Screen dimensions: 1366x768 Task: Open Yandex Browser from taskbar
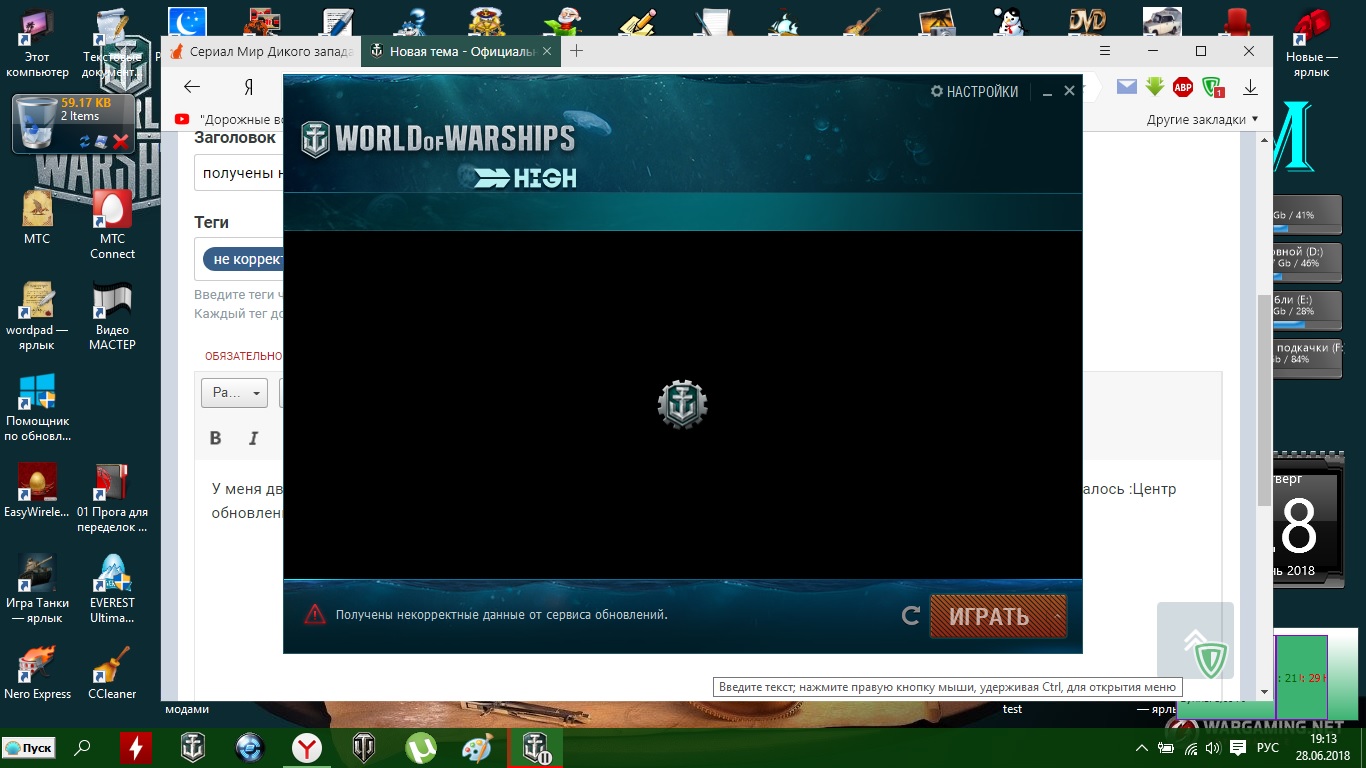pos(307,747)
